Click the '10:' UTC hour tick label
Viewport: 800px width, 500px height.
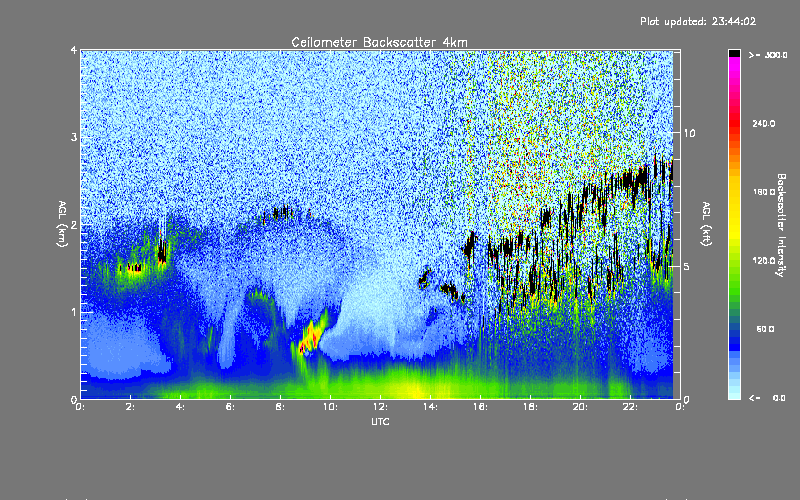click(330, 407)
